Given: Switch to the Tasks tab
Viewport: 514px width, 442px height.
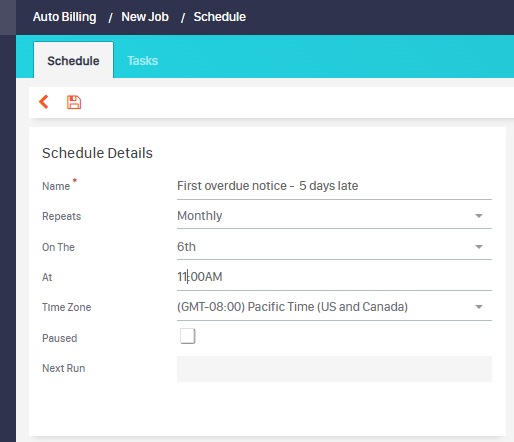Looking at the screenshot, I should click(143, 61).
